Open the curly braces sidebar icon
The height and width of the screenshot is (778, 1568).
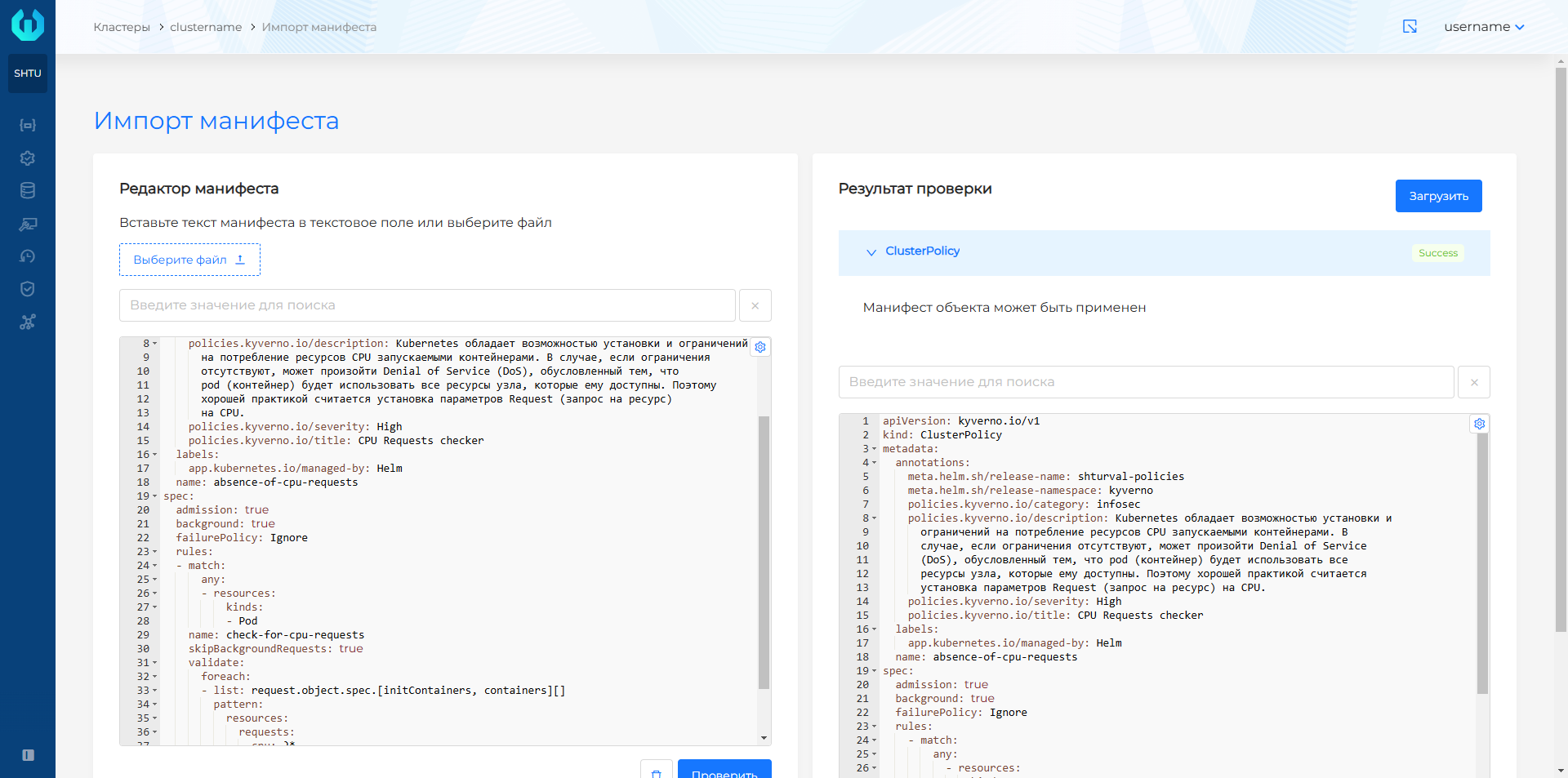pyautogui.click(x=28, y=125)
